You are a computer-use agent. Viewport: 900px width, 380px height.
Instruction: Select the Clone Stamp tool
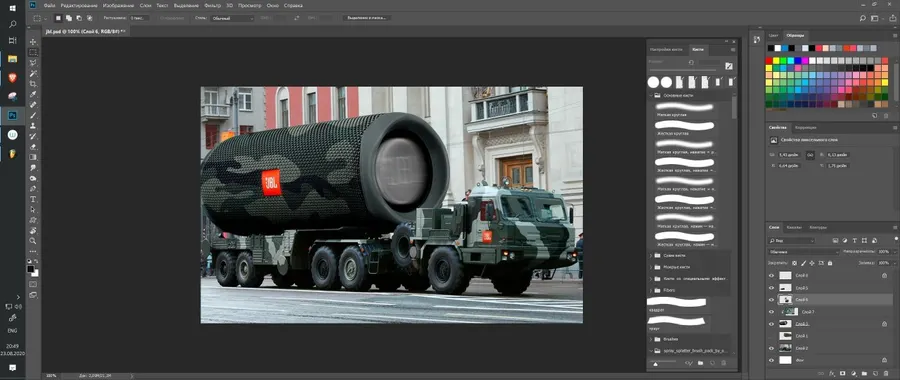33,125
